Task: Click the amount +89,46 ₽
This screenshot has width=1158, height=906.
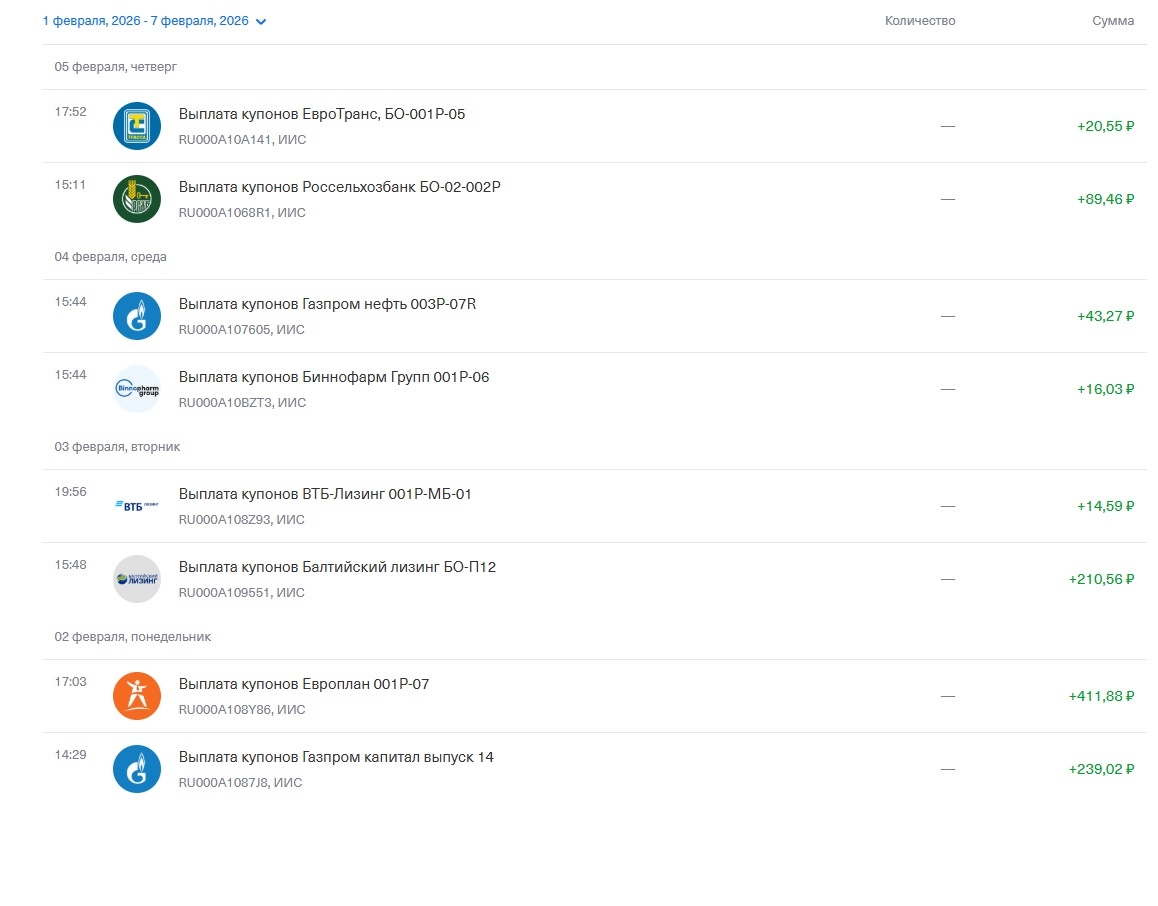Action: click(x=1105, y=199)
